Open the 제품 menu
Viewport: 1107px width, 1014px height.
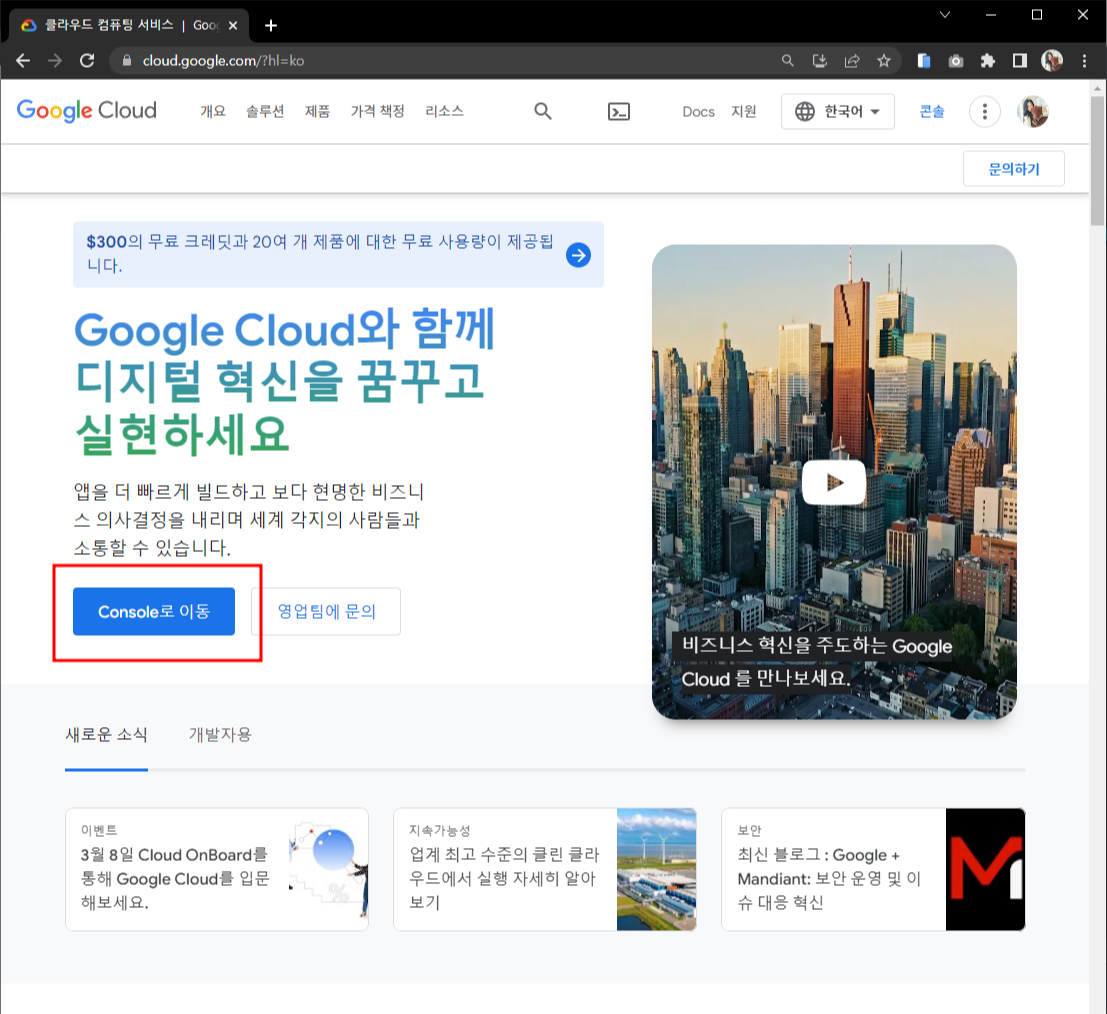click(x=317, y=112)
